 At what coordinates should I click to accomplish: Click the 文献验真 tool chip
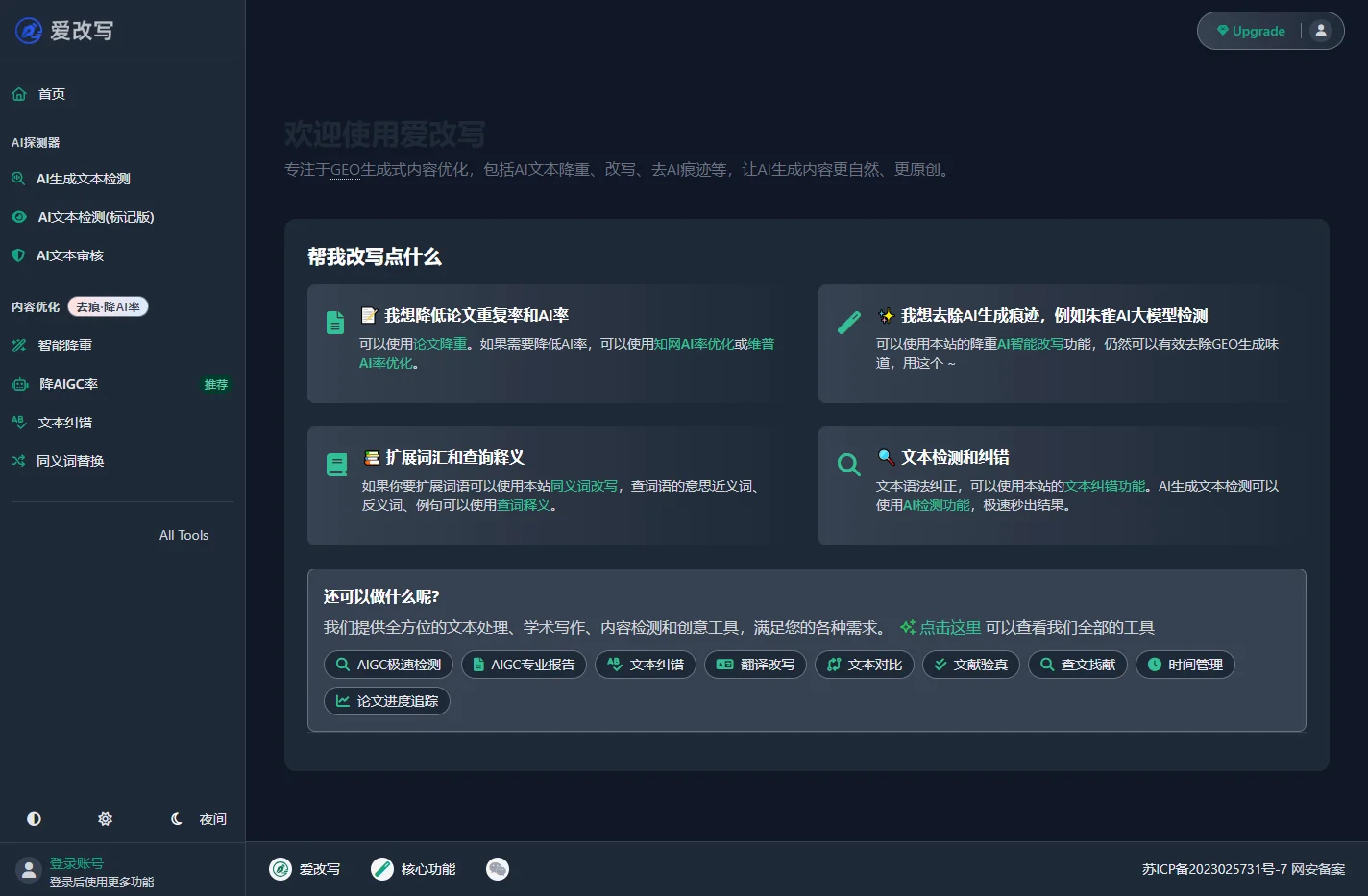[971, 665]
